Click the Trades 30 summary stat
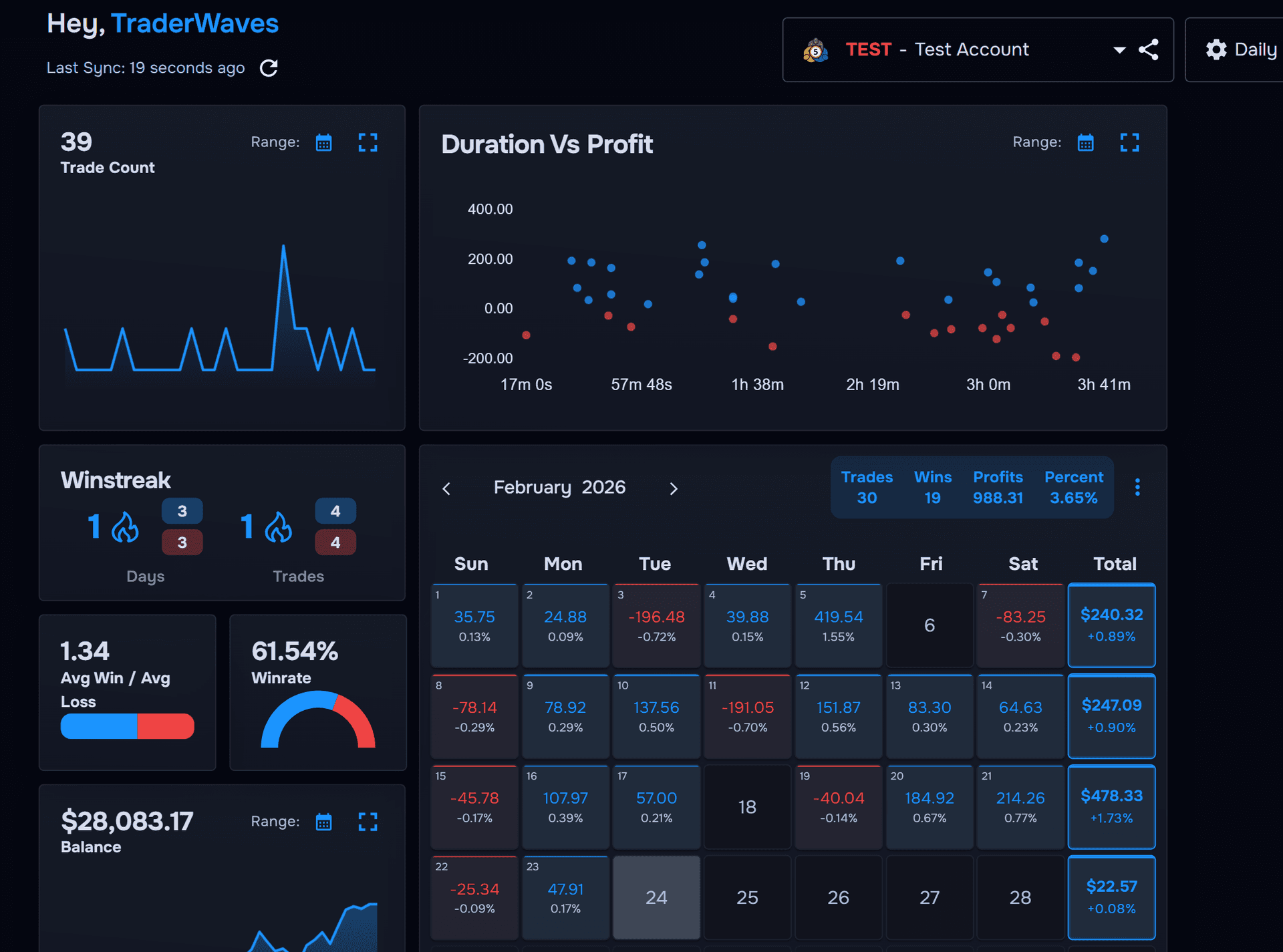This screenshot has width=1283, height=952. click(x=867, y=487)
